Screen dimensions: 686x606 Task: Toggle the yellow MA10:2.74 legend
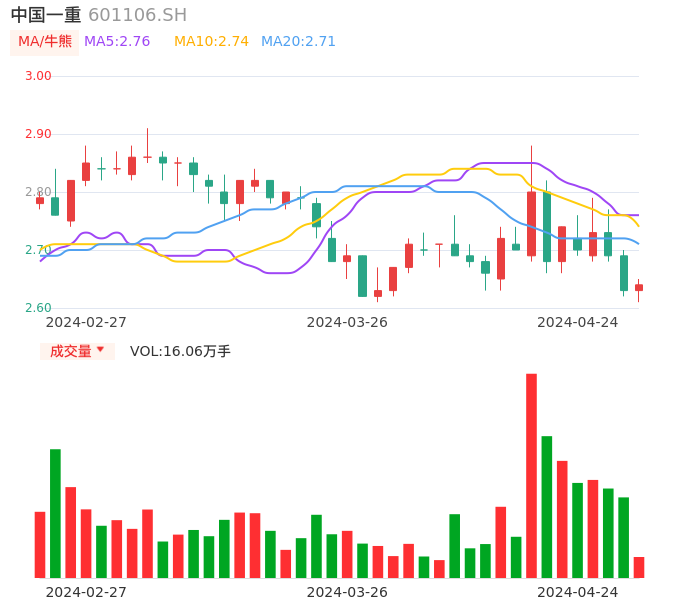pyautogui.click(x=211, y=42)
